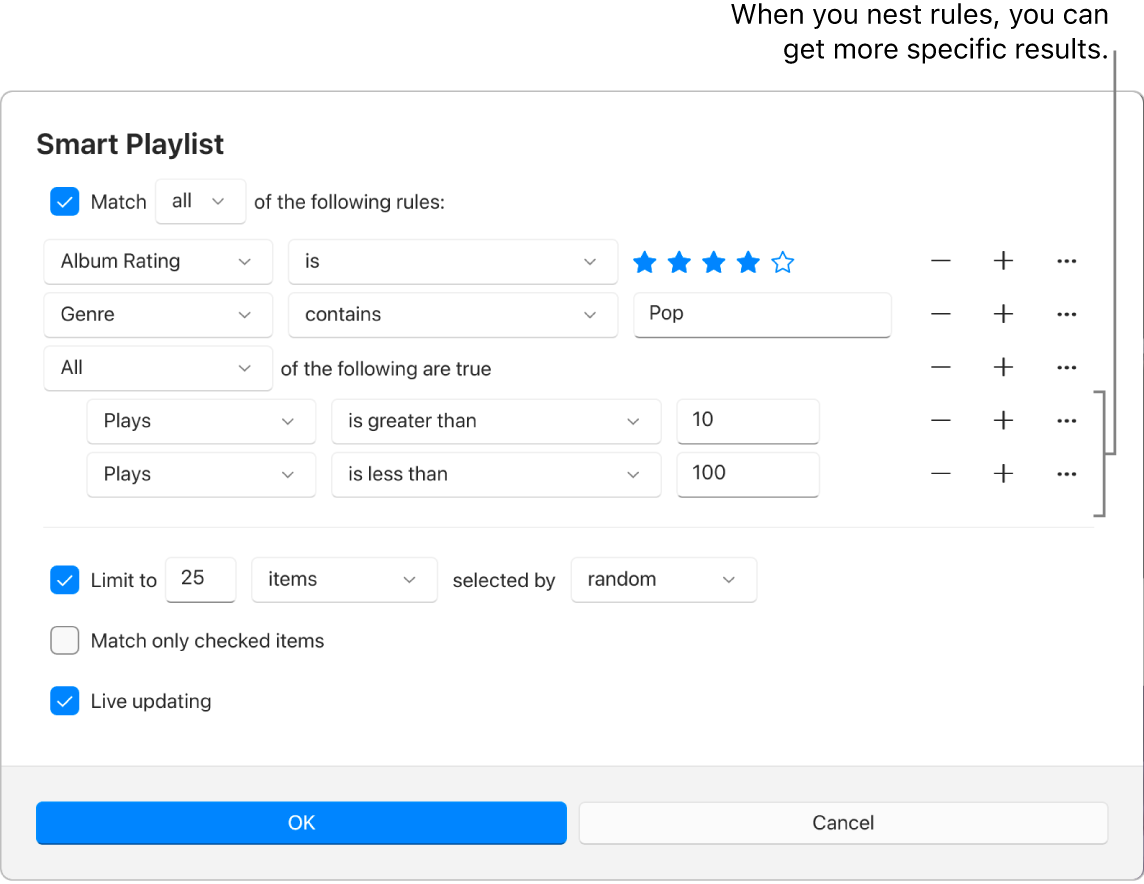This screenshot has width=1144, height=884.
Task: Open the Match all/any dropdown
Action: click(201, 201)
